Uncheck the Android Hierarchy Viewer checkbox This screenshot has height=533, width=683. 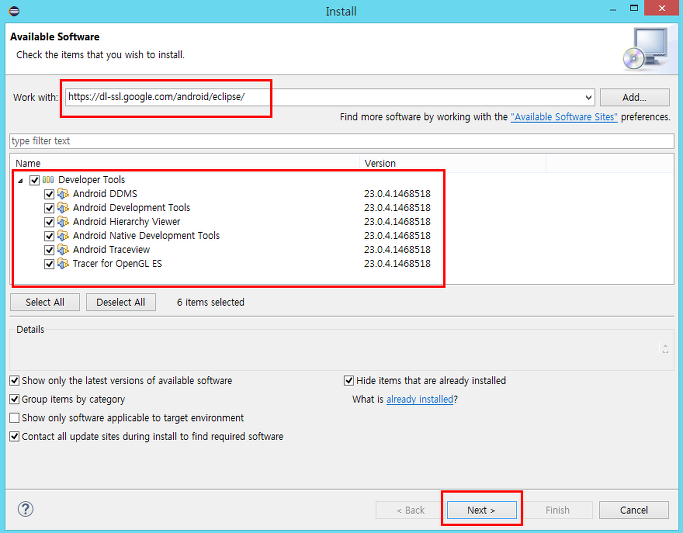(x=49, y=222)
